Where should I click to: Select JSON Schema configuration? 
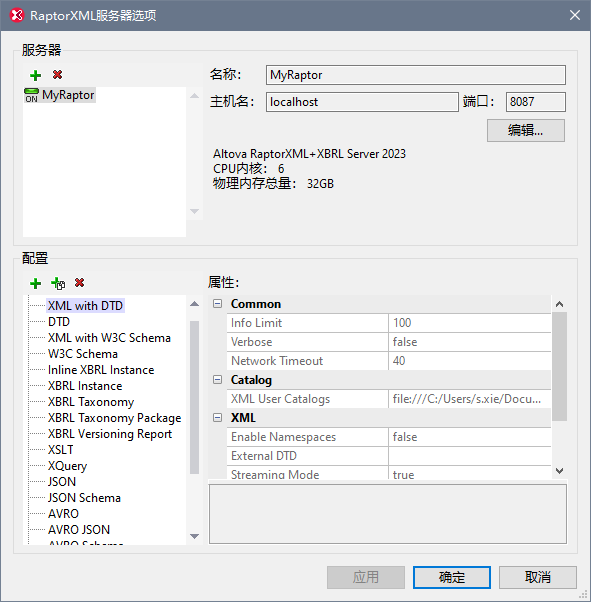tap(84, 498)
